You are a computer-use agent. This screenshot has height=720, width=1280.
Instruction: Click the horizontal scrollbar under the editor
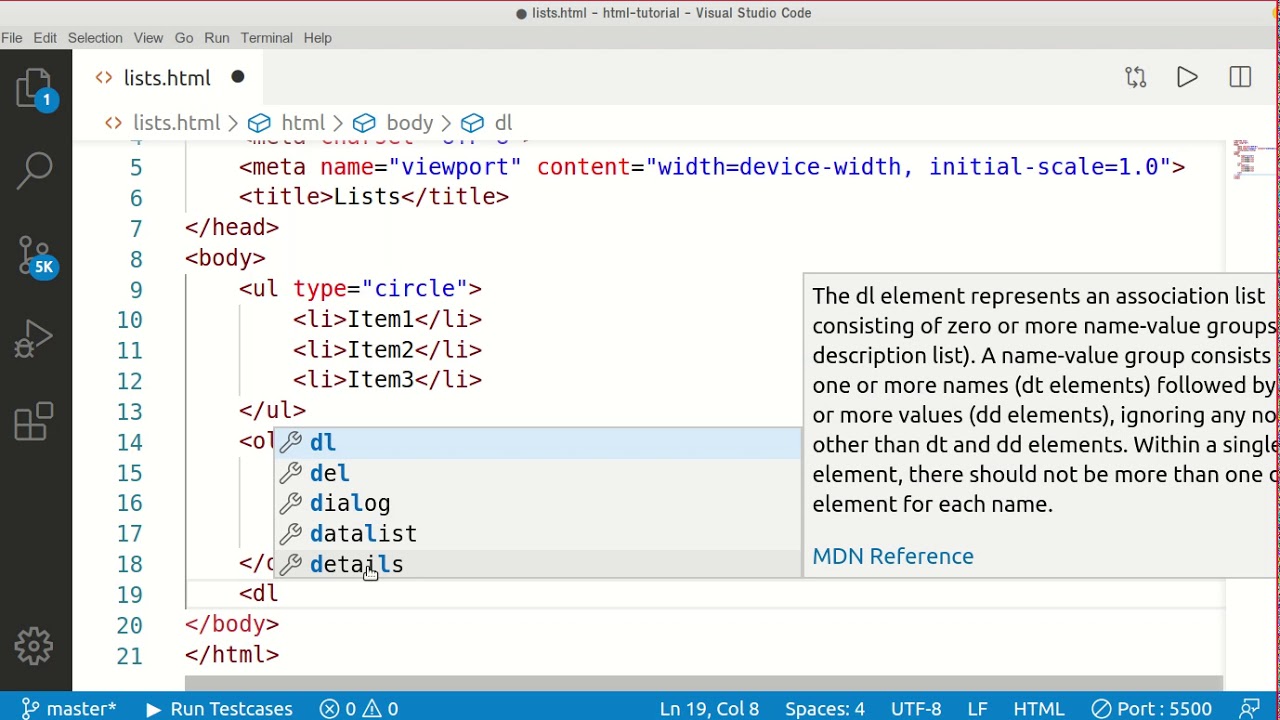tap(704, 682)
